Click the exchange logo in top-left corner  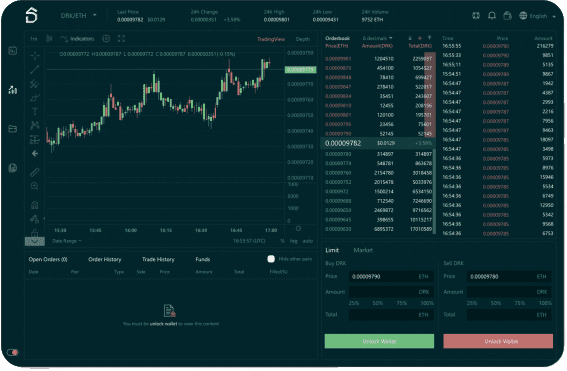[x=31, y=16]
